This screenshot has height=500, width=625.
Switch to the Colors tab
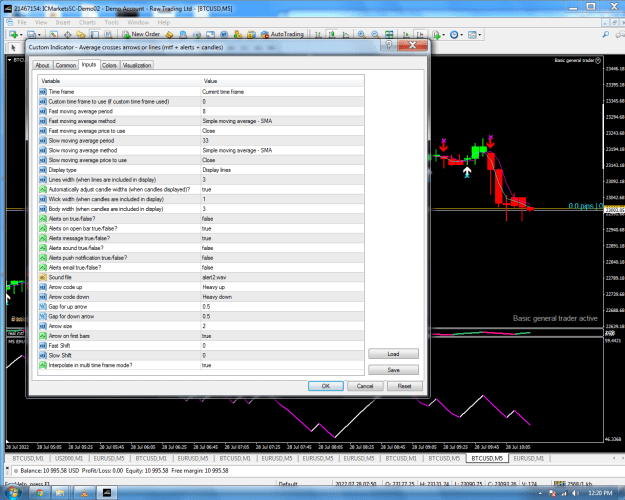[109, 65]
